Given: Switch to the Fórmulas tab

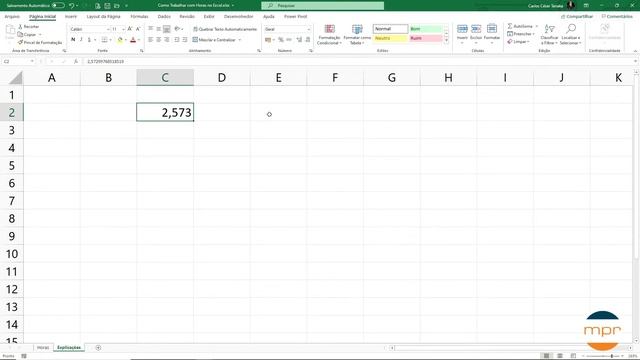Looking at the screenshot, I should point(139,16).
